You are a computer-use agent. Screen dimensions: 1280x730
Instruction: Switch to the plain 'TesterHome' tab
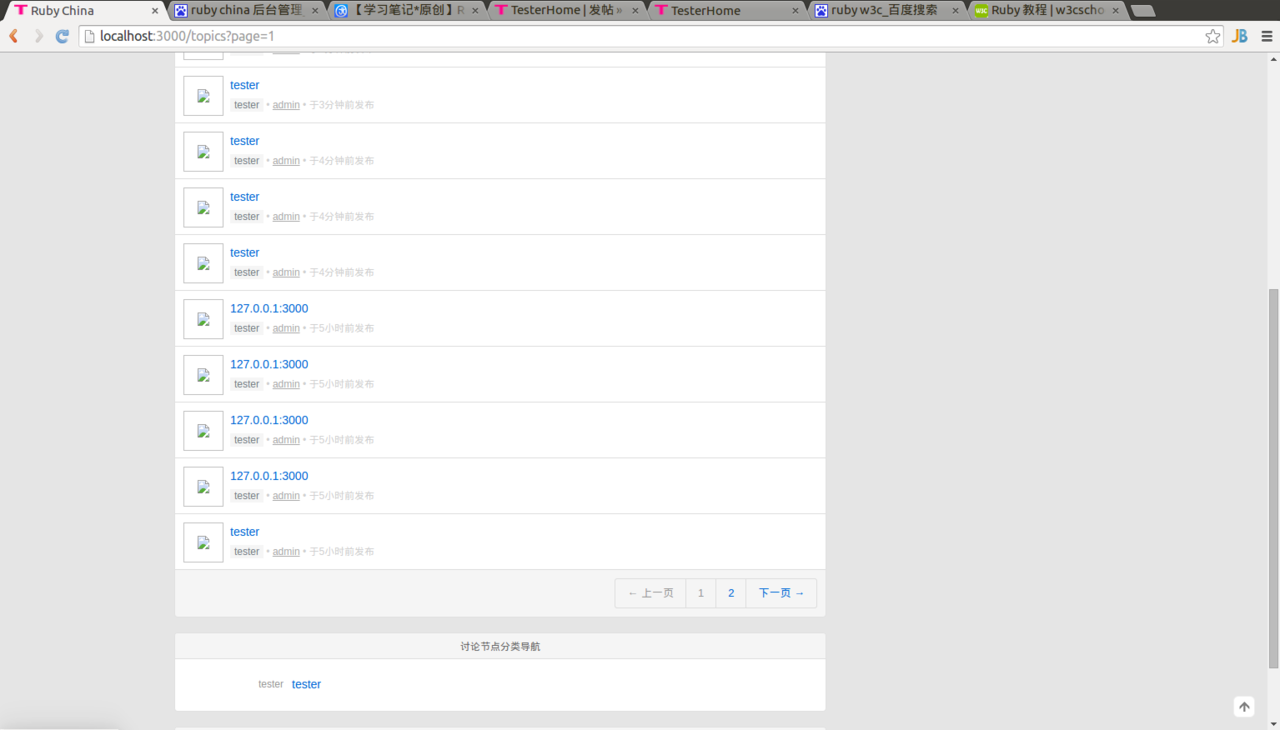726,11
